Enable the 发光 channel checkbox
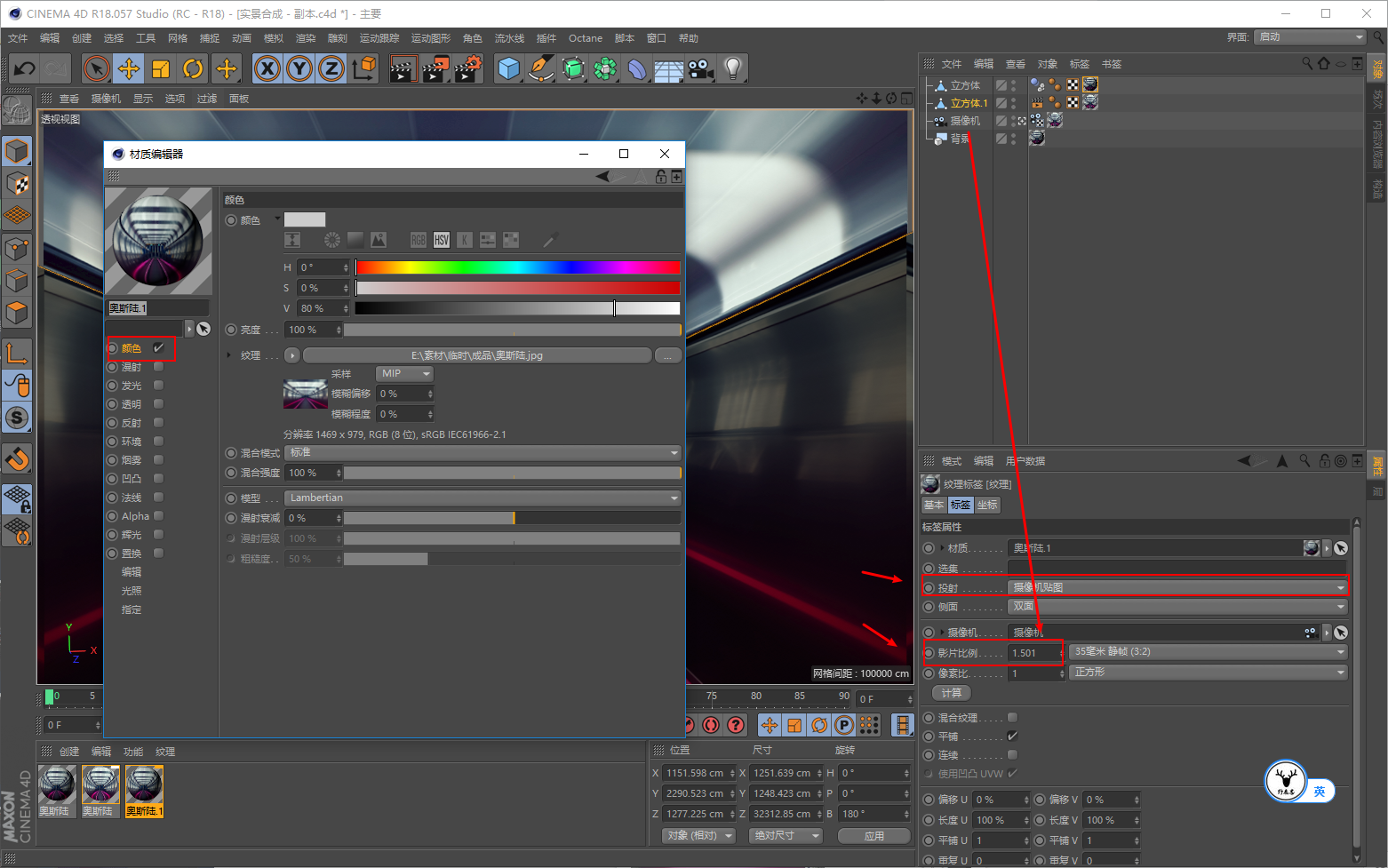Viewport: 1388px width, 868px height. (x=158, y=386)
